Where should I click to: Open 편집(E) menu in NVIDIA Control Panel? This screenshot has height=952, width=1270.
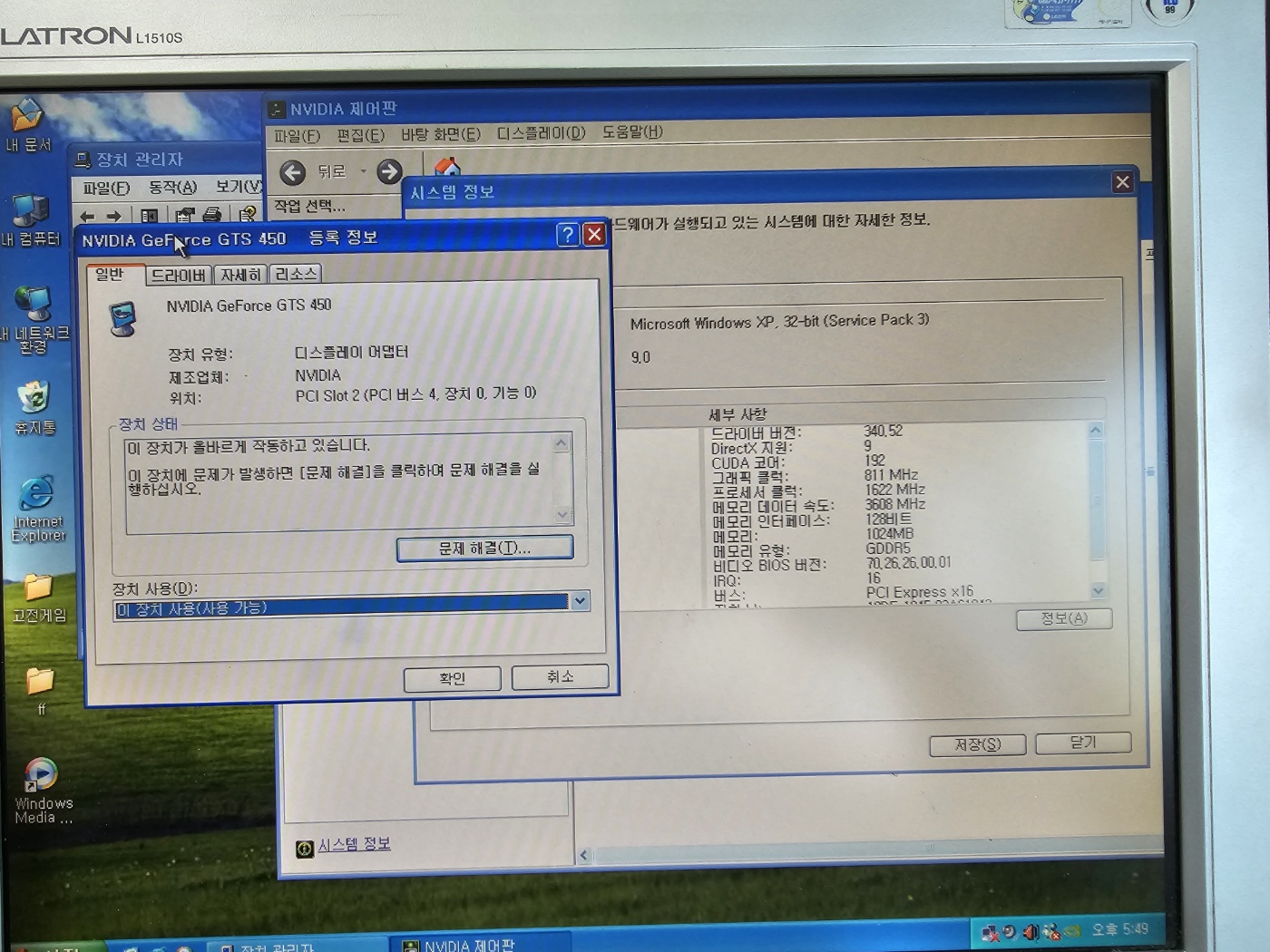click(x=360, y=135)
